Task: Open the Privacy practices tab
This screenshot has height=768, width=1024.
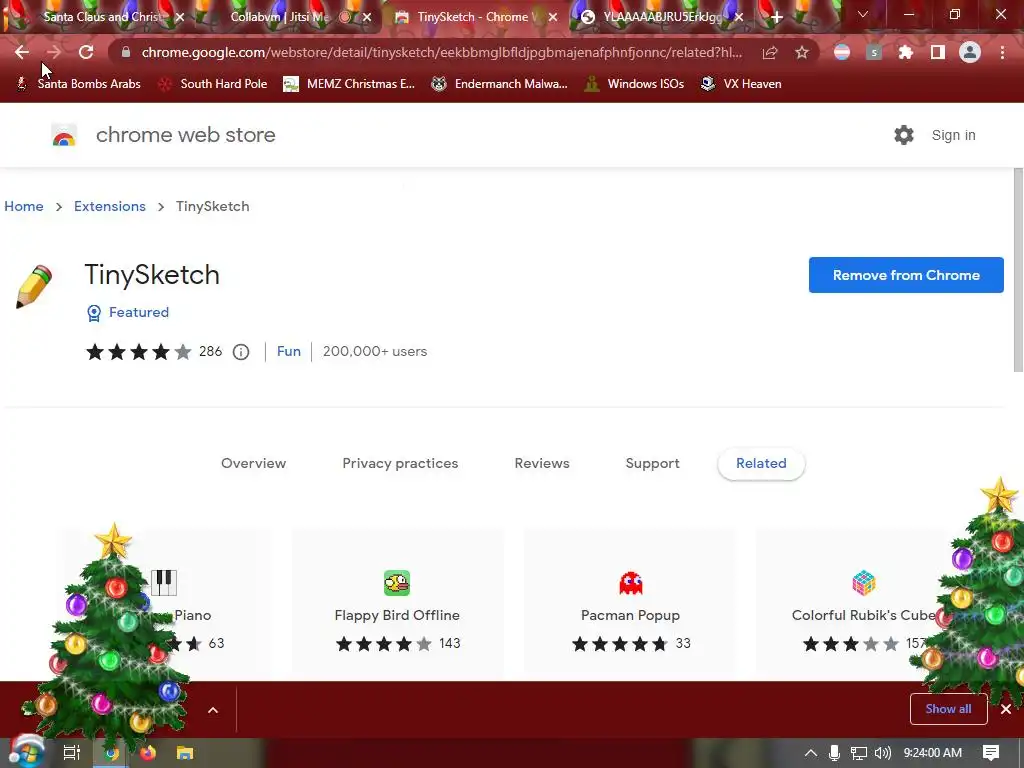Action: tap(400, 464)
